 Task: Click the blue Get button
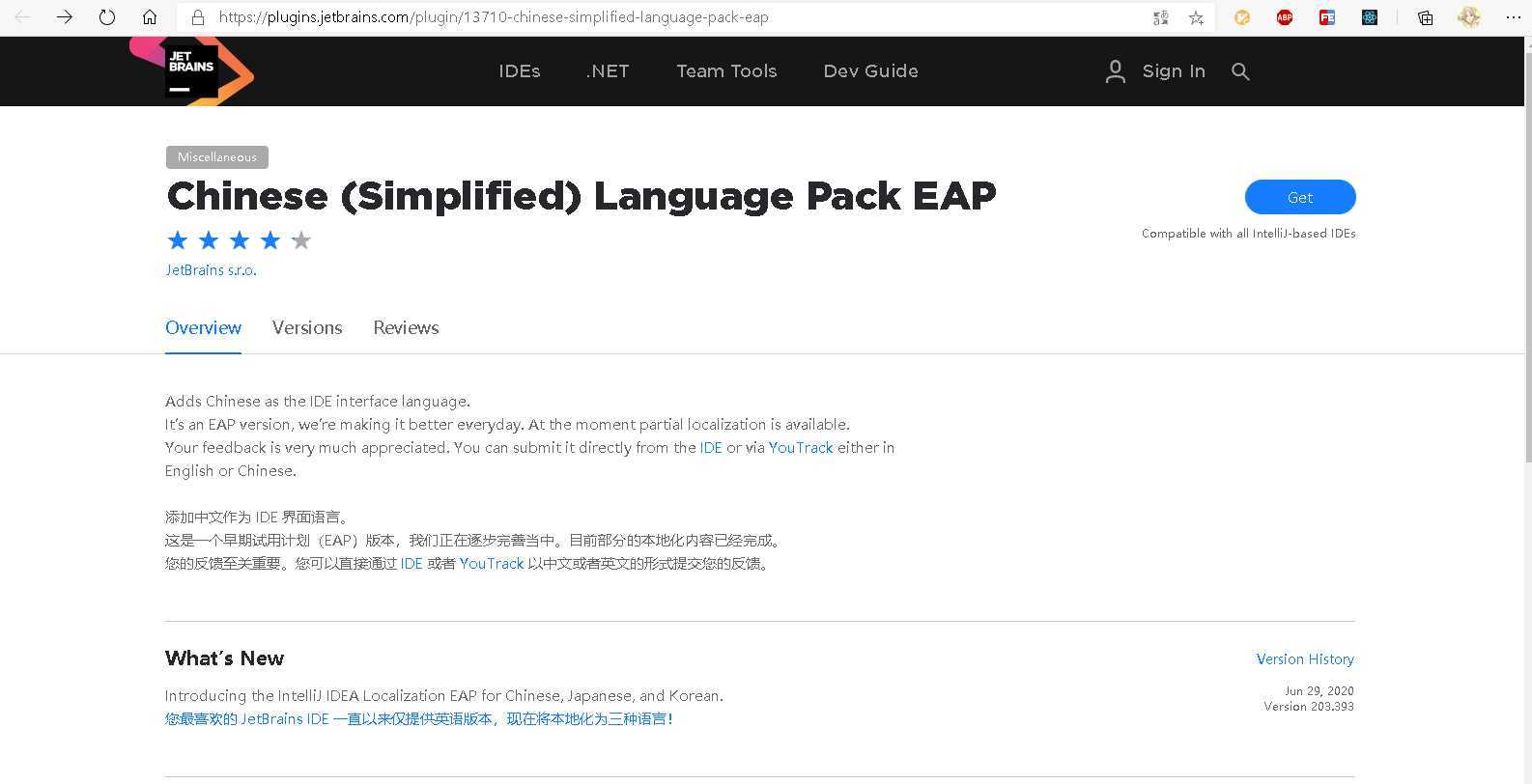1300,197
